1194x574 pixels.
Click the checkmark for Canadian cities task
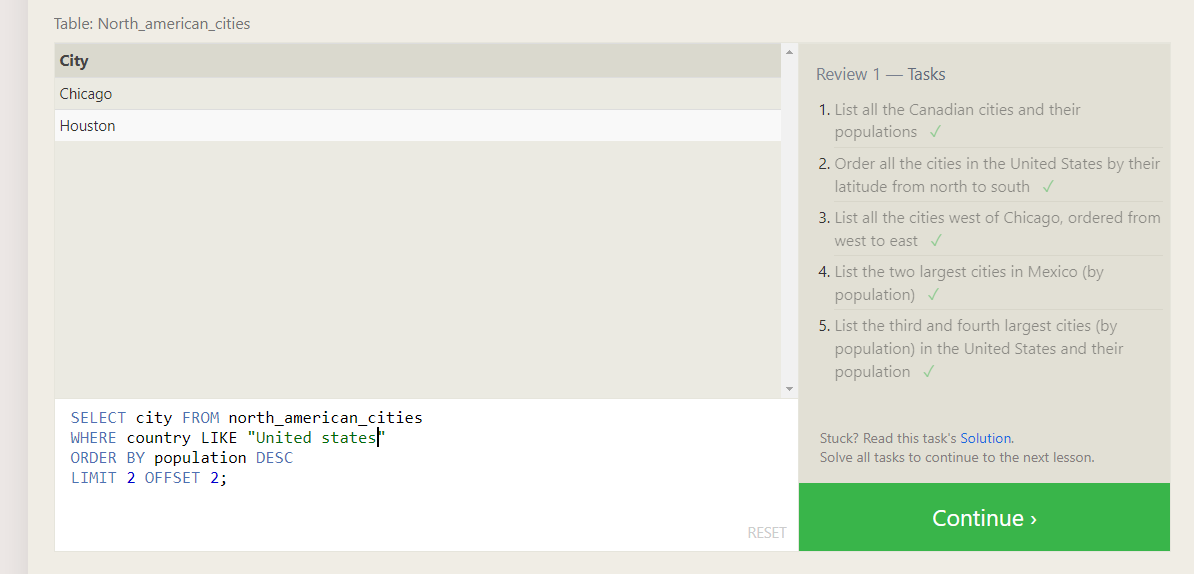pos(935,132)
